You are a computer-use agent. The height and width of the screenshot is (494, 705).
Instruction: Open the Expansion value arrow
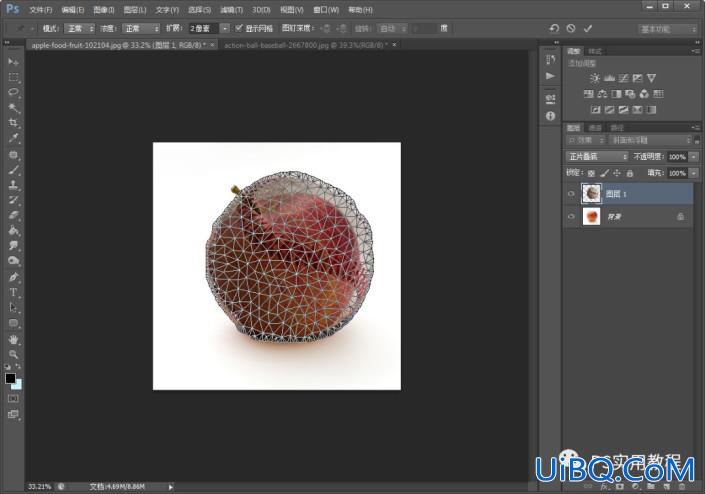tap(224, 28)
